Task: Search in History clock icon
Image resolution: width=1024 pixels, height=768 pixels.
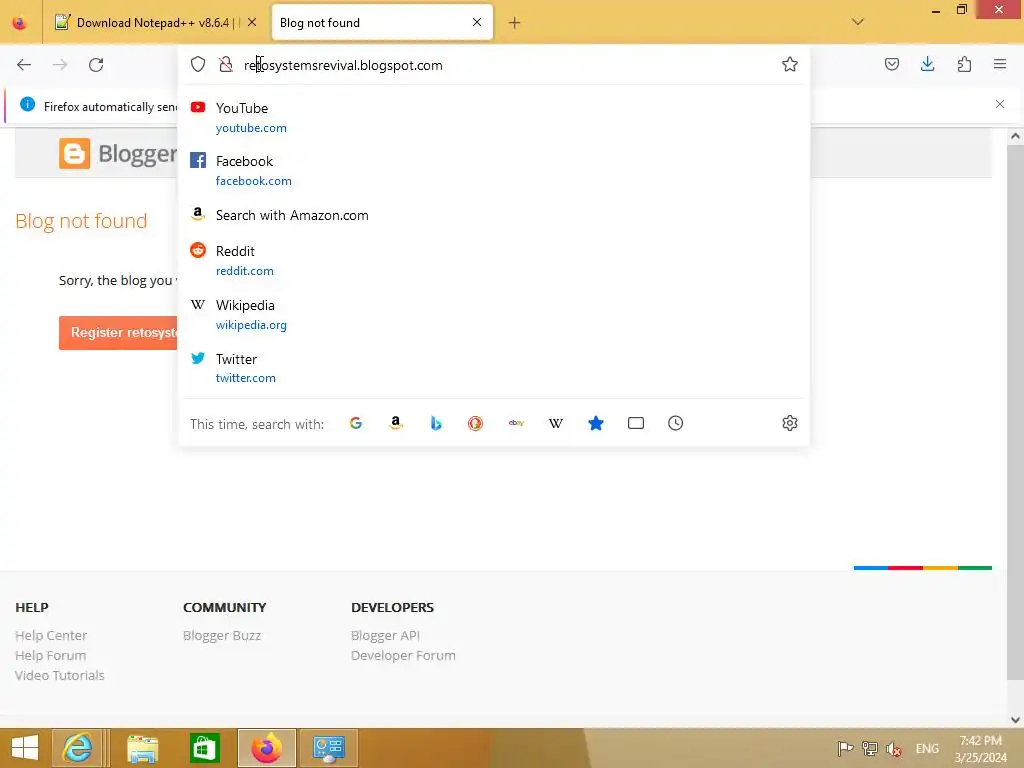Action: (x=675, y=423)
